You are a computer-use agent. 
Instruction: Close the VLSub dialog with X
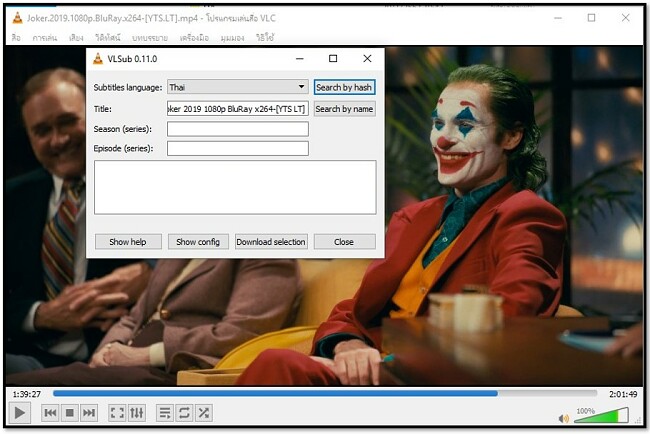[367, 58]
